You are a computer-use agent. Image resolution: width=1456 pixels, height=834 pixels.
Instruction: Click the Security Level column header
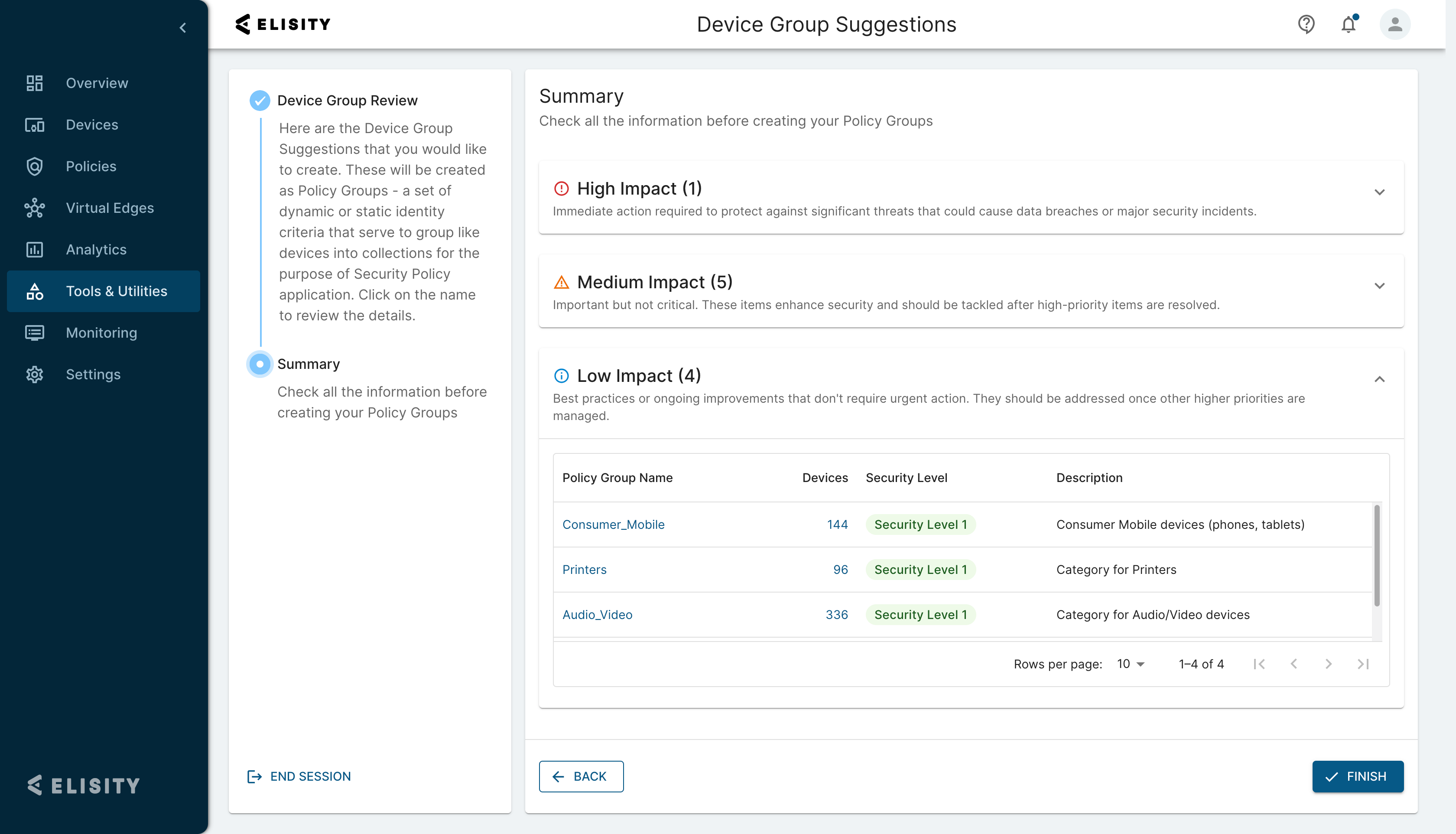coord(907,478)
